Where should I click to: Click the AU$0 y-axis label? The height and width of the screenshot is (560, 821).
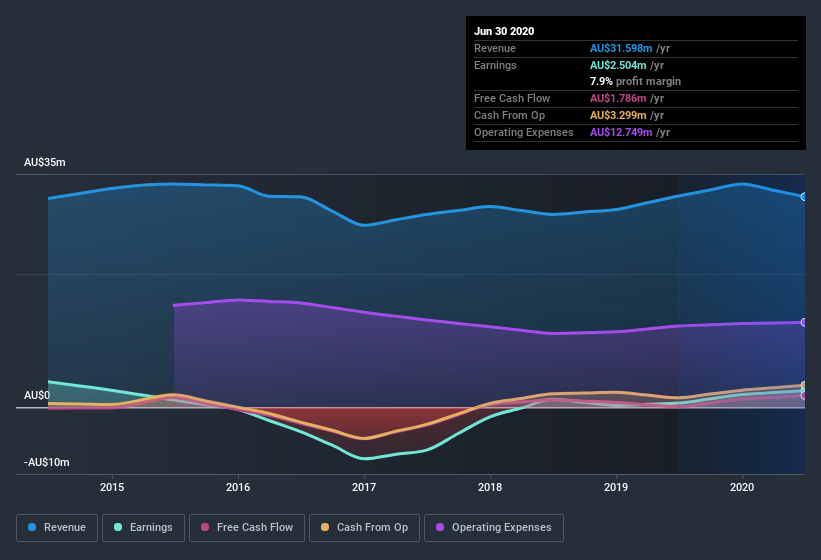[37, 395]
